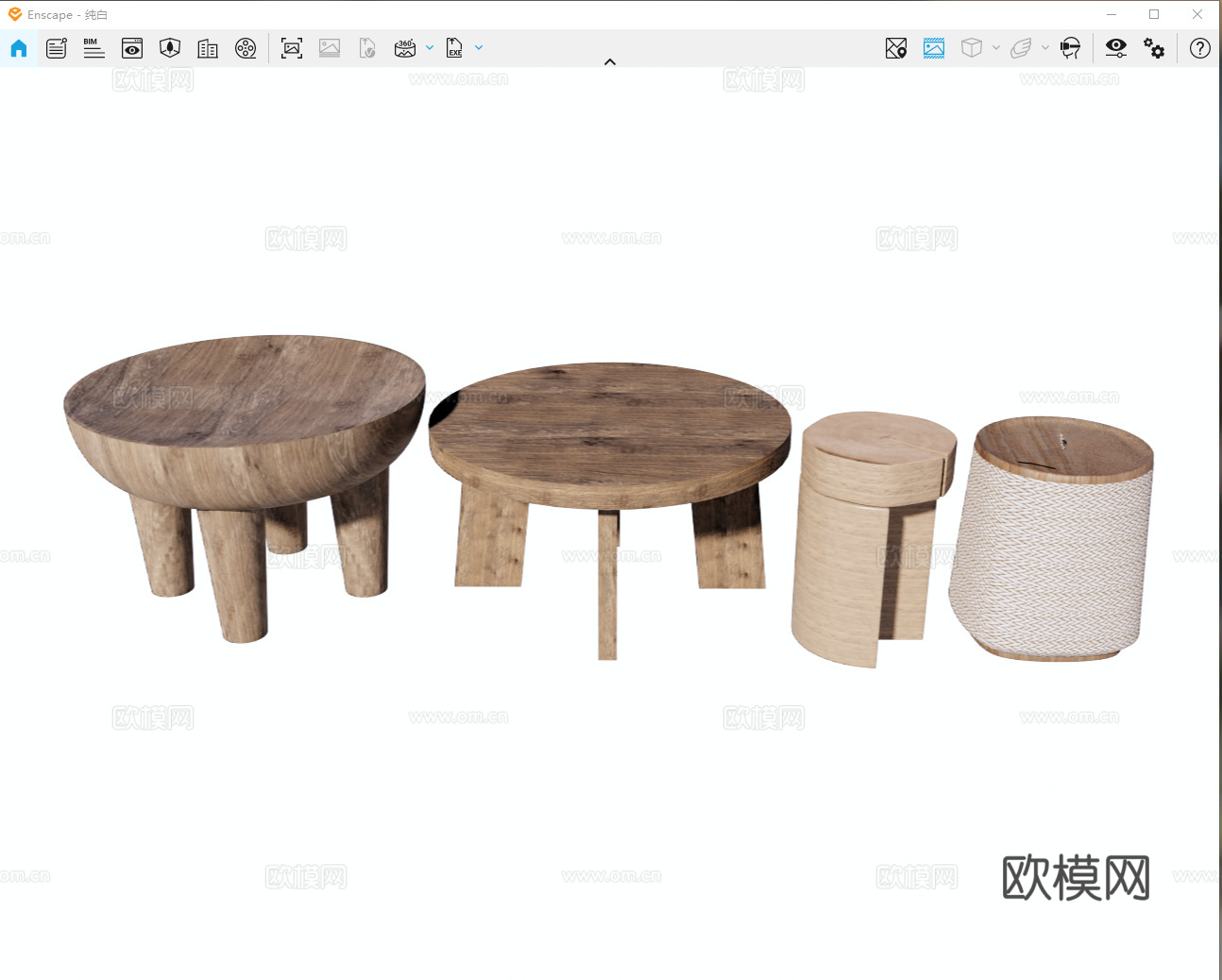This screenshot has height=980, width=1222.
Task: Expand the EXE export dropdown arrow
Action: click(x=479, y=47)
